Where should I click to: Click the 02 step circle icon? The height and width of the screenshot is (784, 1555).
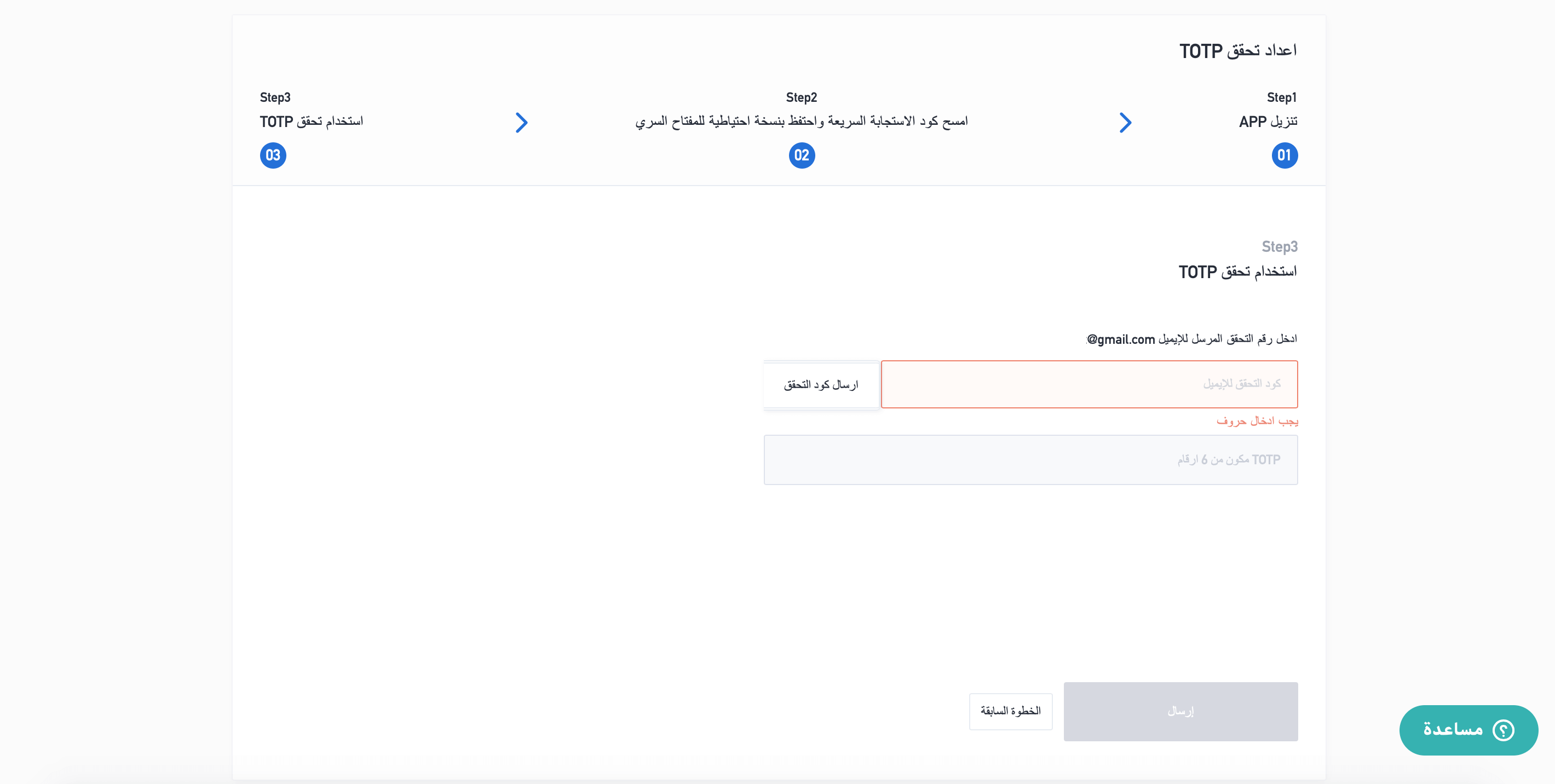pyautogui.click(x=802, y=155)
